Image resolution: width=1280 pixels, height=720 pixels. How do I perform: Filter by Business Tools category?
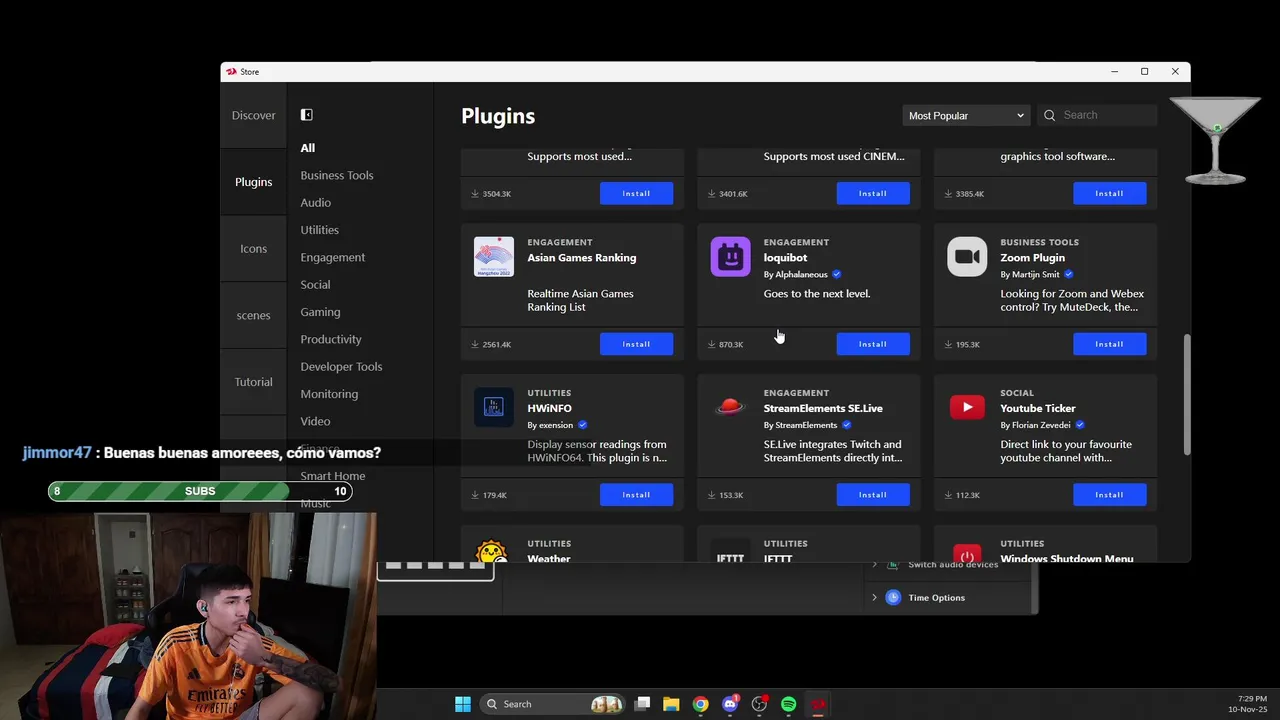click(337, 175)
